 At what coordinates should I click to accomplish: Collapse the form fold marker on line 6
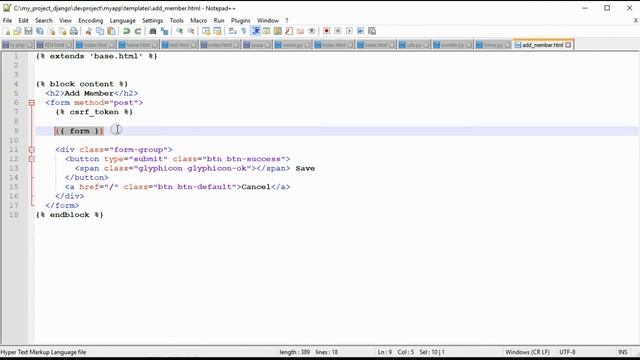tap(31, 103)
